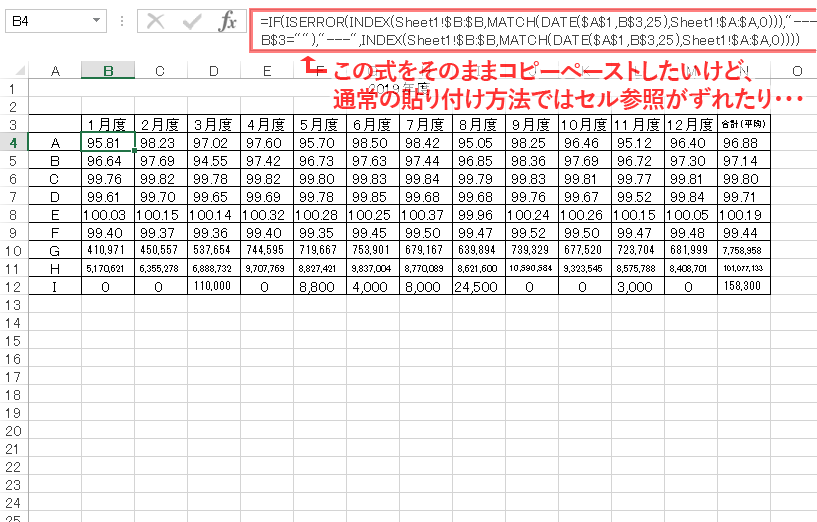The width and height of the screenshot is (817, 522).
Task: Click the formula bar resize dots handle
Action: click(122, 21)
